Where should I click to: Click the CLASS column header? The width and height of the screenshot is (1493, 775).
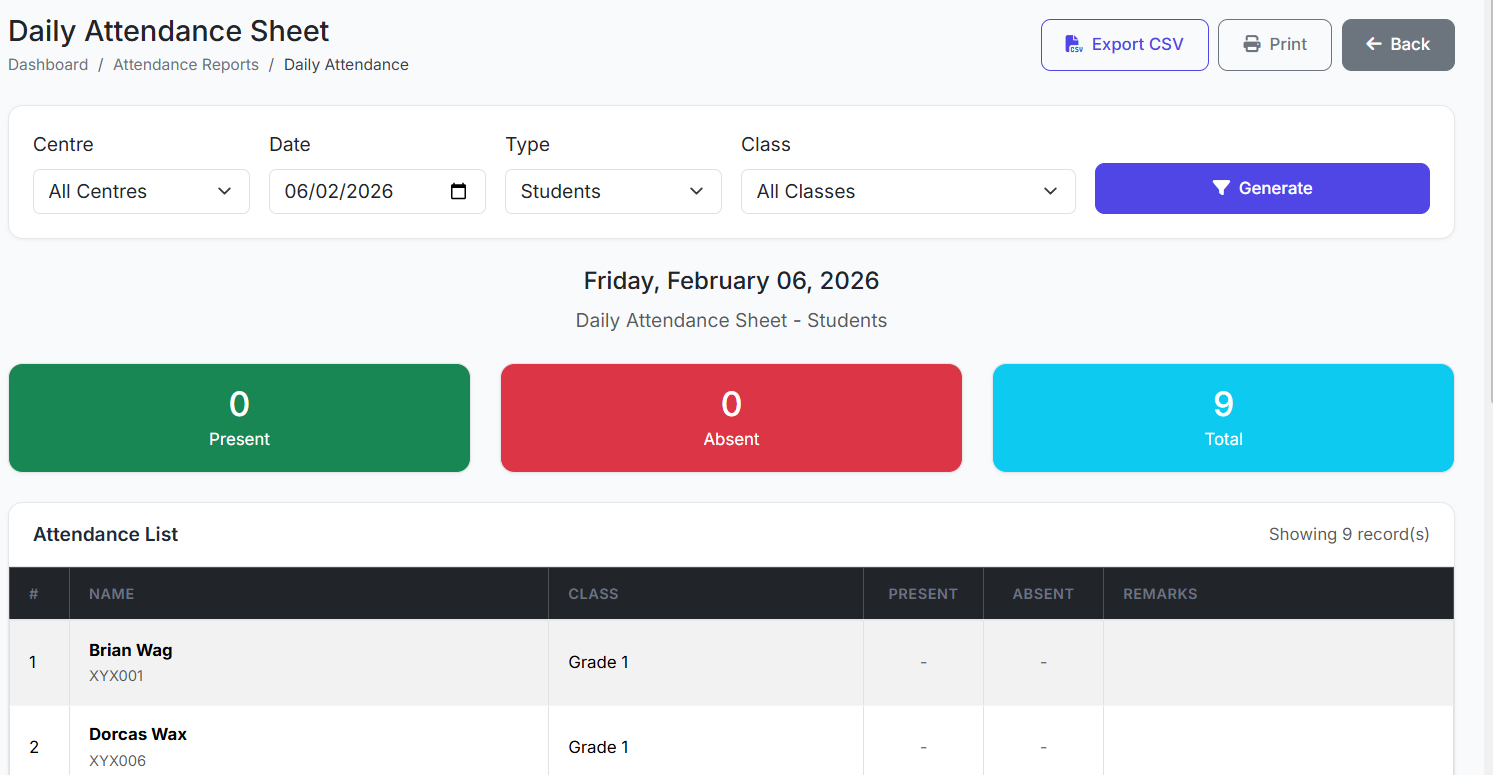pyautogui.click(x=594, y=594)
